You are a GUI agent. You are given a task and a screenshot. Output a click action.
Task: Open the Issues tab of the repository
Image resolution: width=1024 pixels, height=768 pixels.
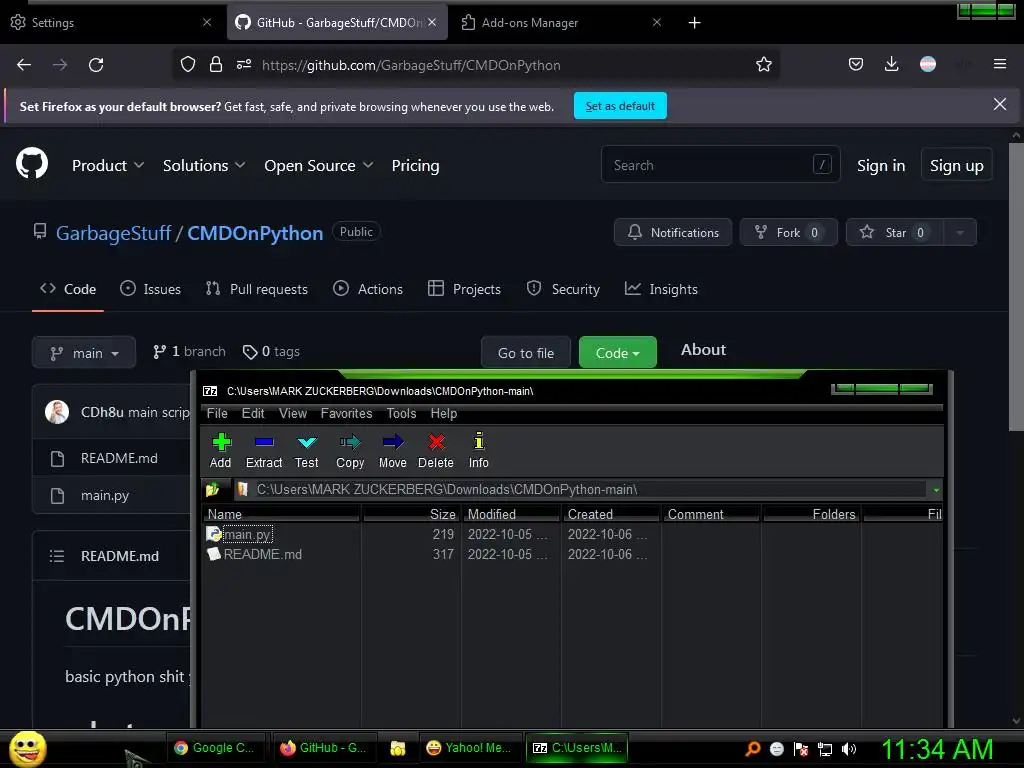point(150,289)
